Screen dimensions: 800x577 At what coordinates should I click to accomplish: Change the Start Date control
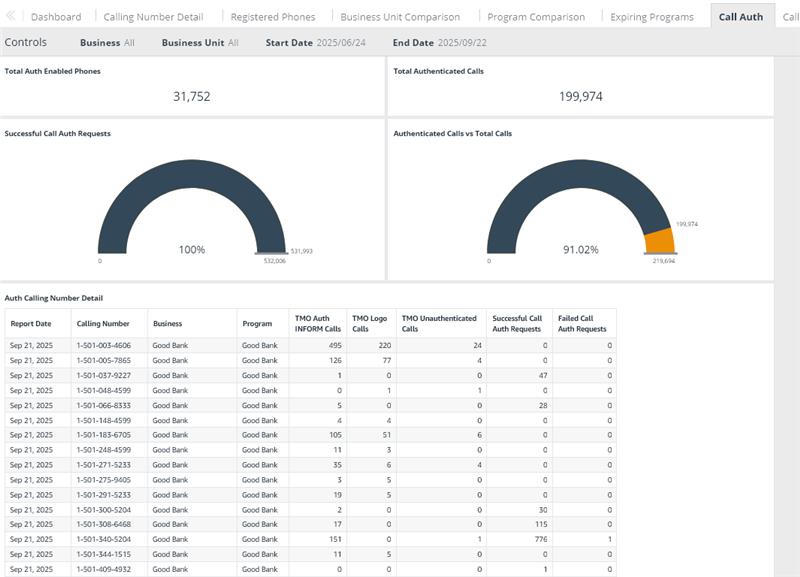(x=315, y=43)
